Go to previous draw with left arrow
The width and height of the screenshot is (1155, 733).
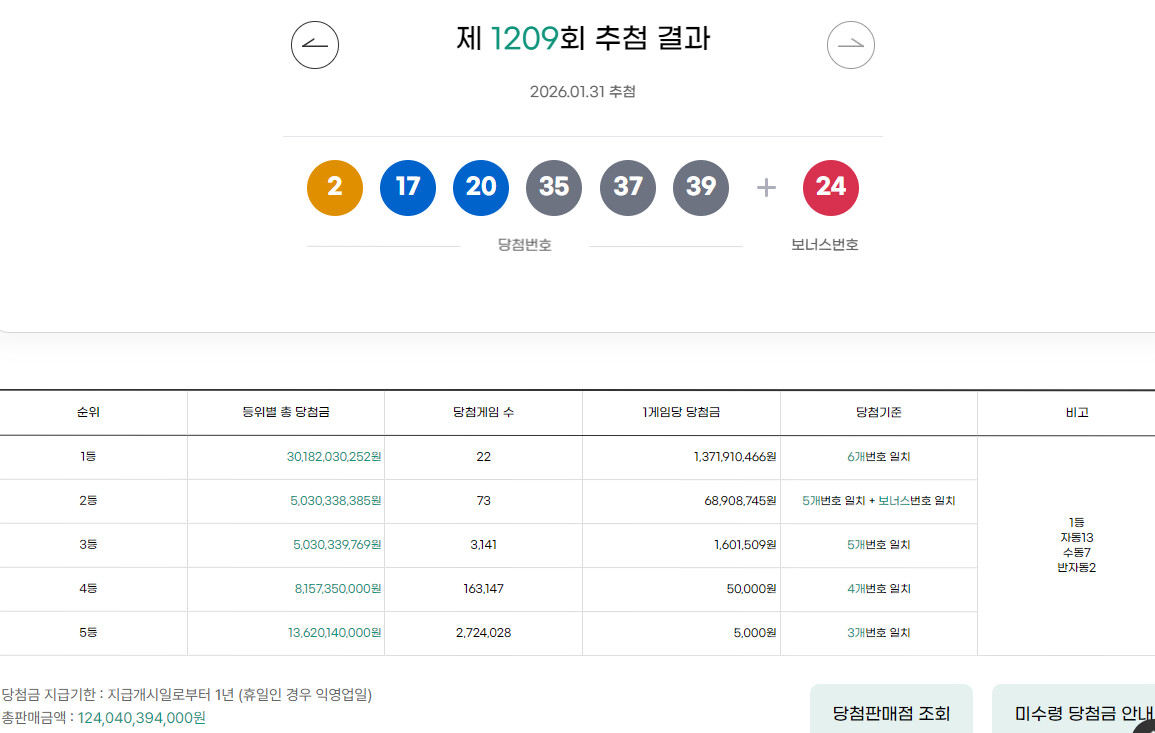click(315, 45)
